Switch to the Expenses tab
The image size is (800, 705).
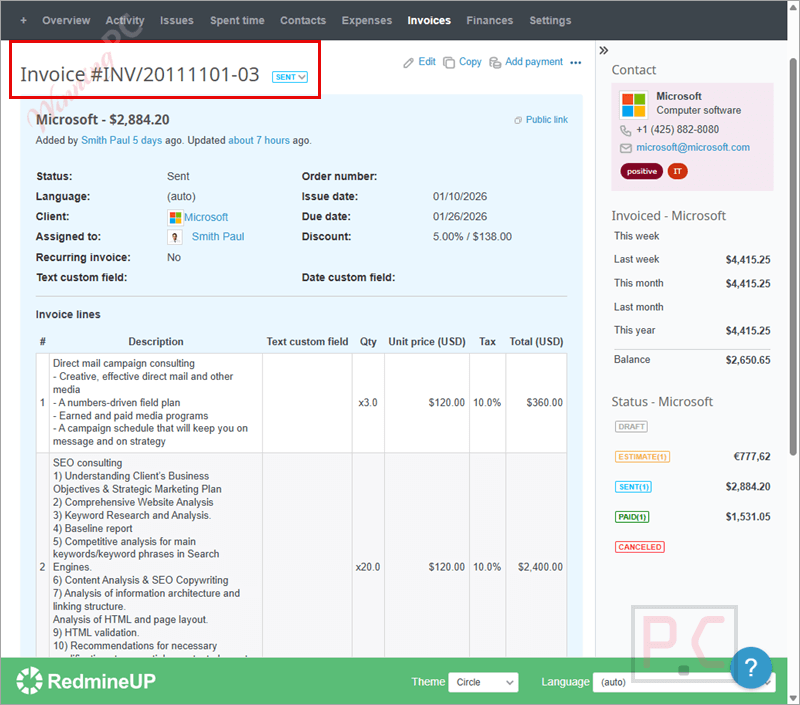click(367, 20)
